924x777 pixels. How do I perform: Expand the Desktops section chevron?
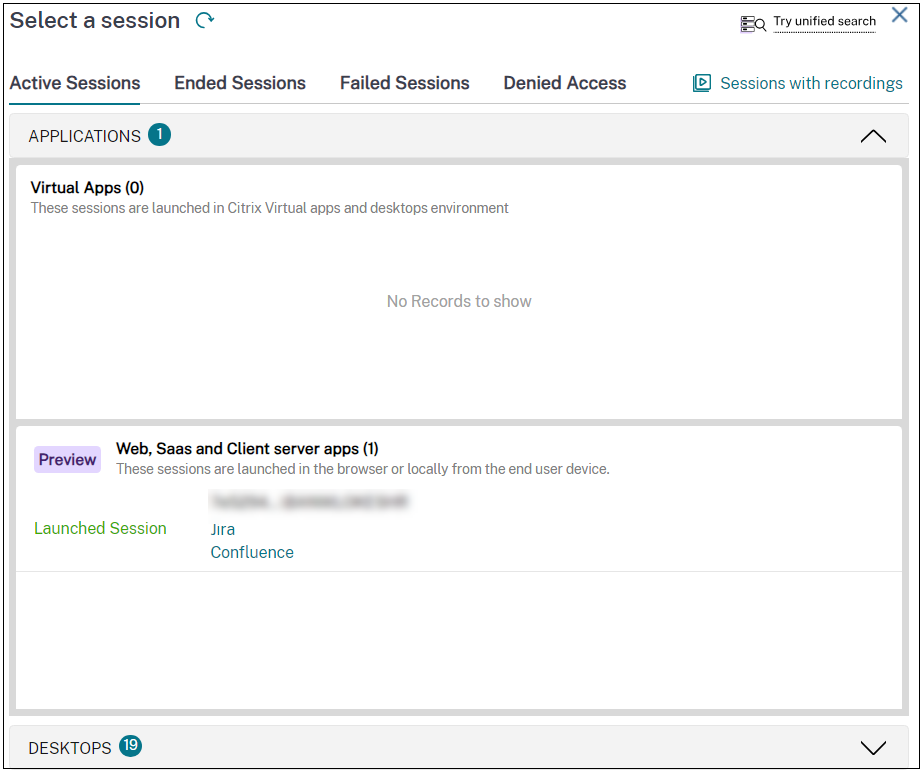pyautogui.click(x=873, y=748)
